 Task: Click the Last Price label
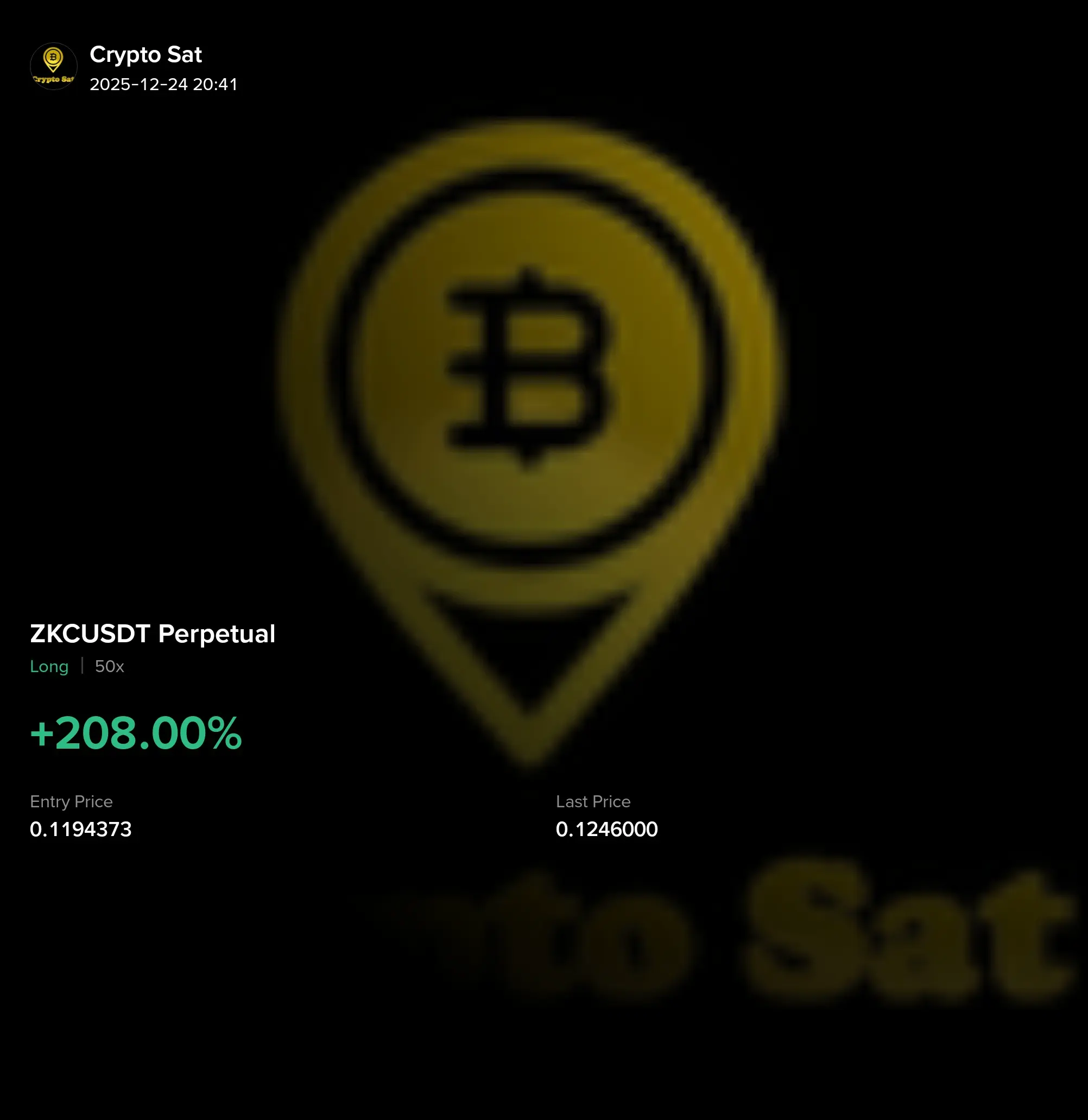click(593, 802)
